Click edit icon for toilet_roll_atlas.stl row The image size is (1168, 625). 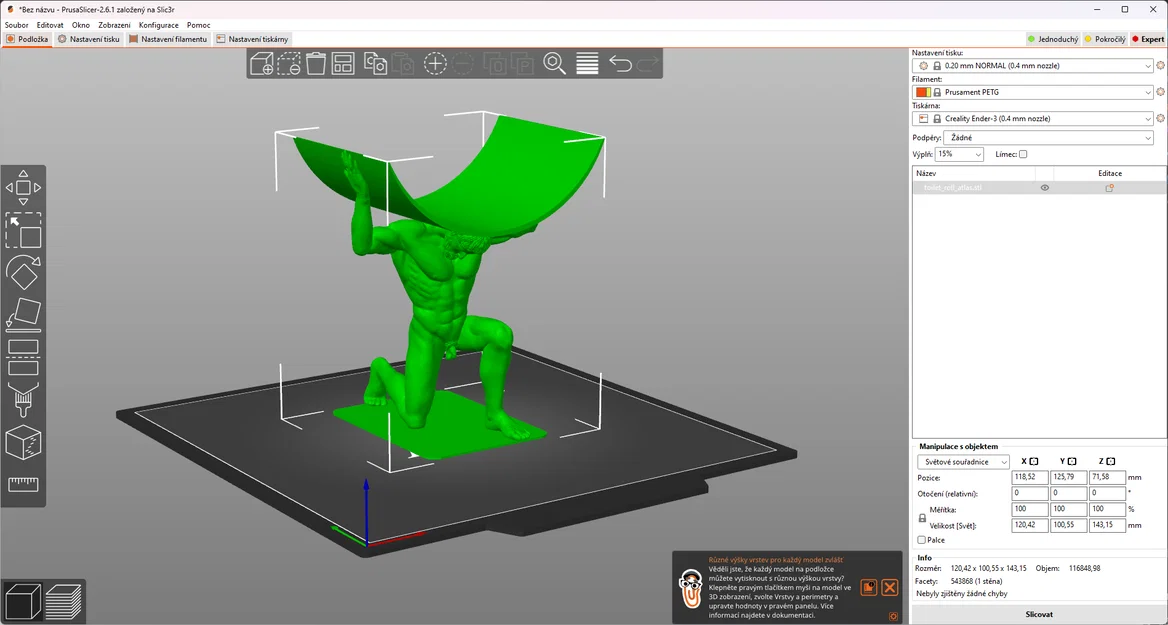coord(1109,188)
